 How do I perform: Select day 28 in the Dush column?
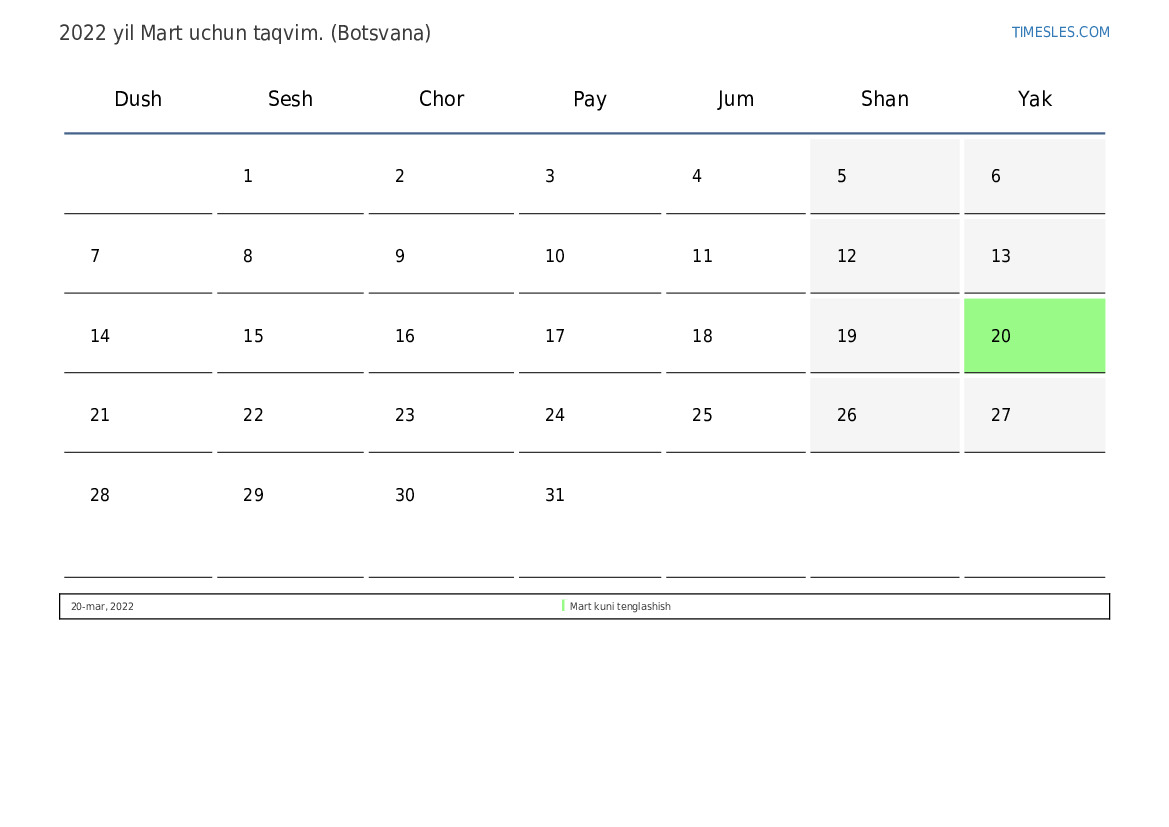(100, 496)
